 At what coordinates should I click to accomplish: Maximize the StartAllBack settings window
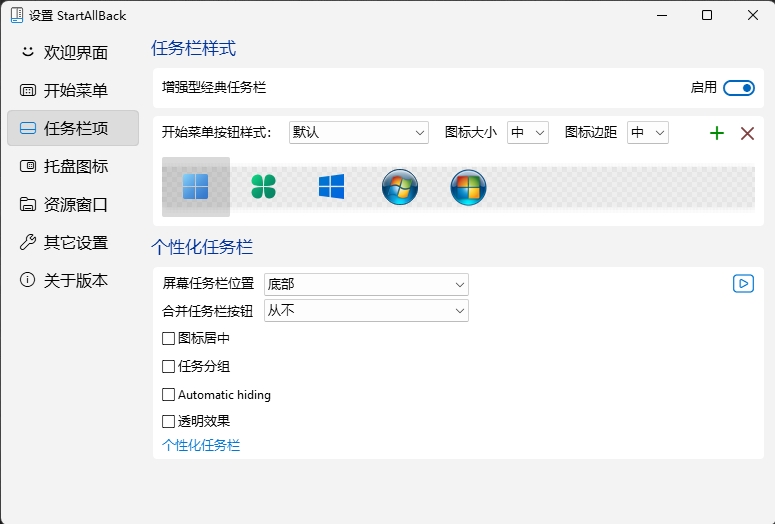707,15
